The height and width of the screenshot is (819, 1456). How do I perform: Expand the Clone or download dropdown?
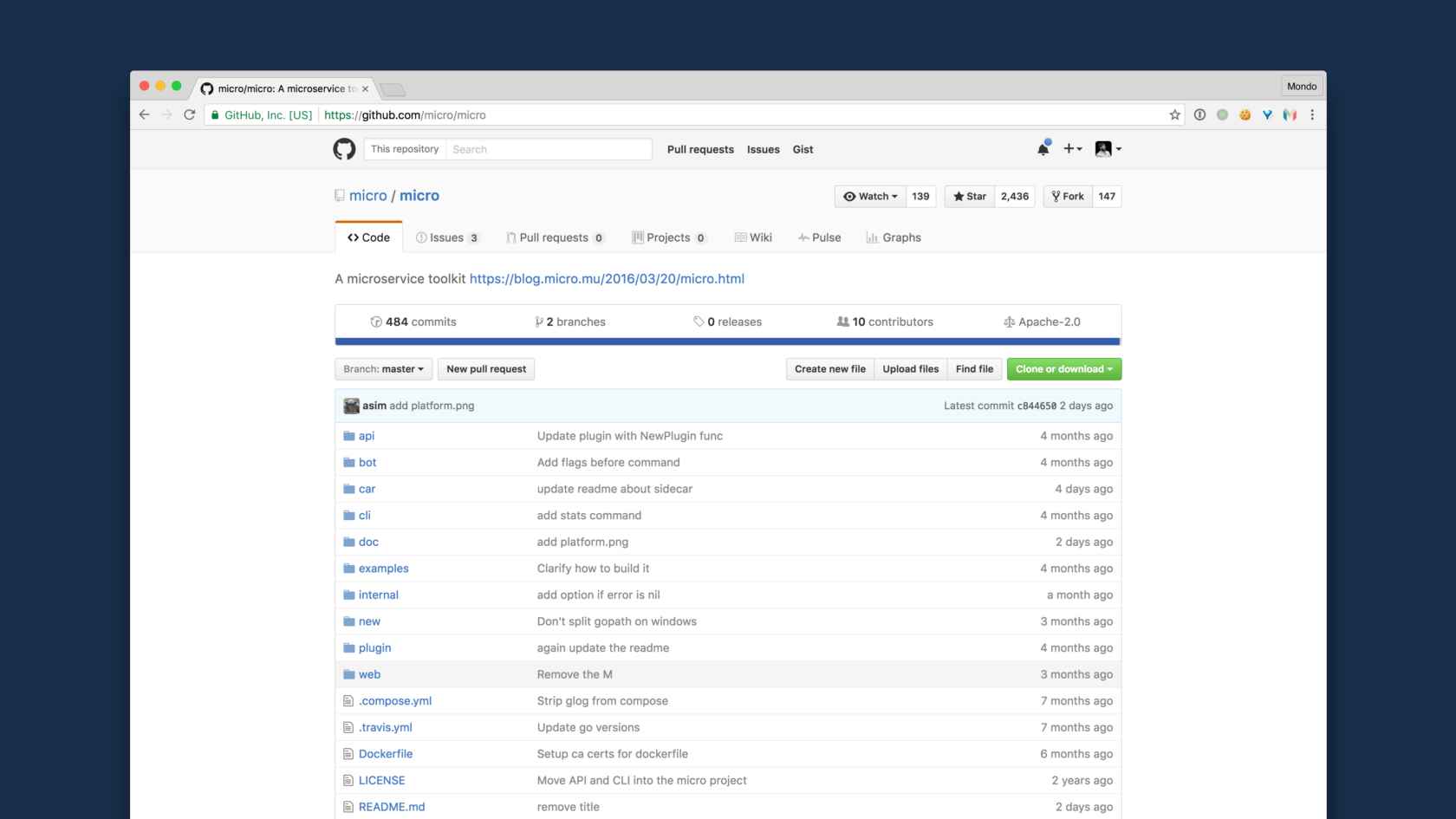click(1064, 369)
